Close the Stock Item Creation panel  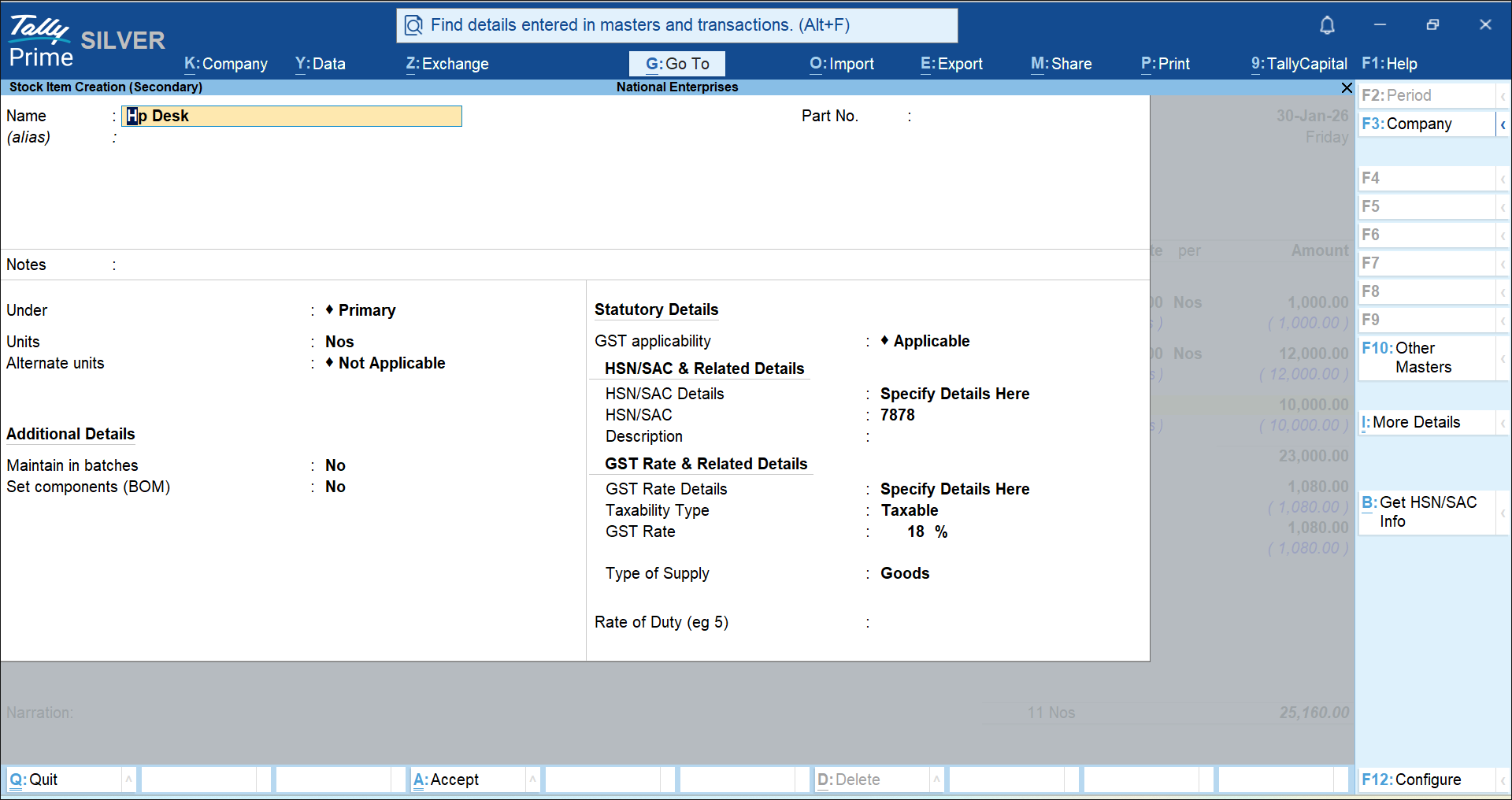pos(1346,87)
